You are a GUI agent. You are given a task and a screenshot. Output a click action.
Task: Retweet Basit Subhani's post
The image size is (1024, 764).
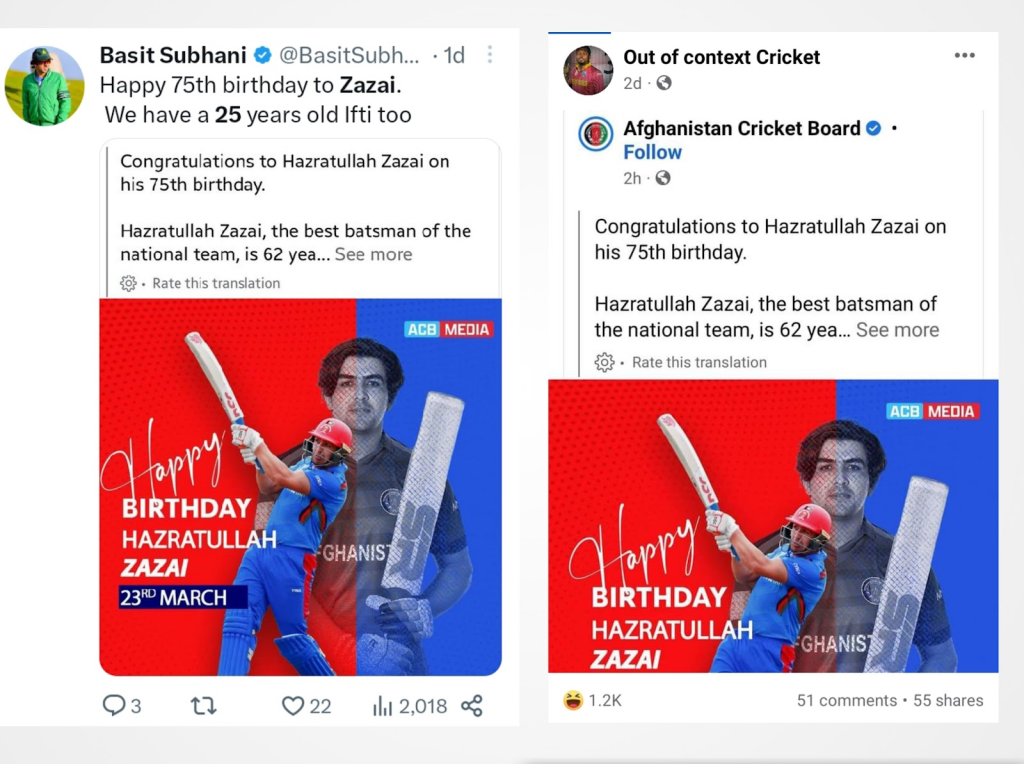[x=203, y=705]
